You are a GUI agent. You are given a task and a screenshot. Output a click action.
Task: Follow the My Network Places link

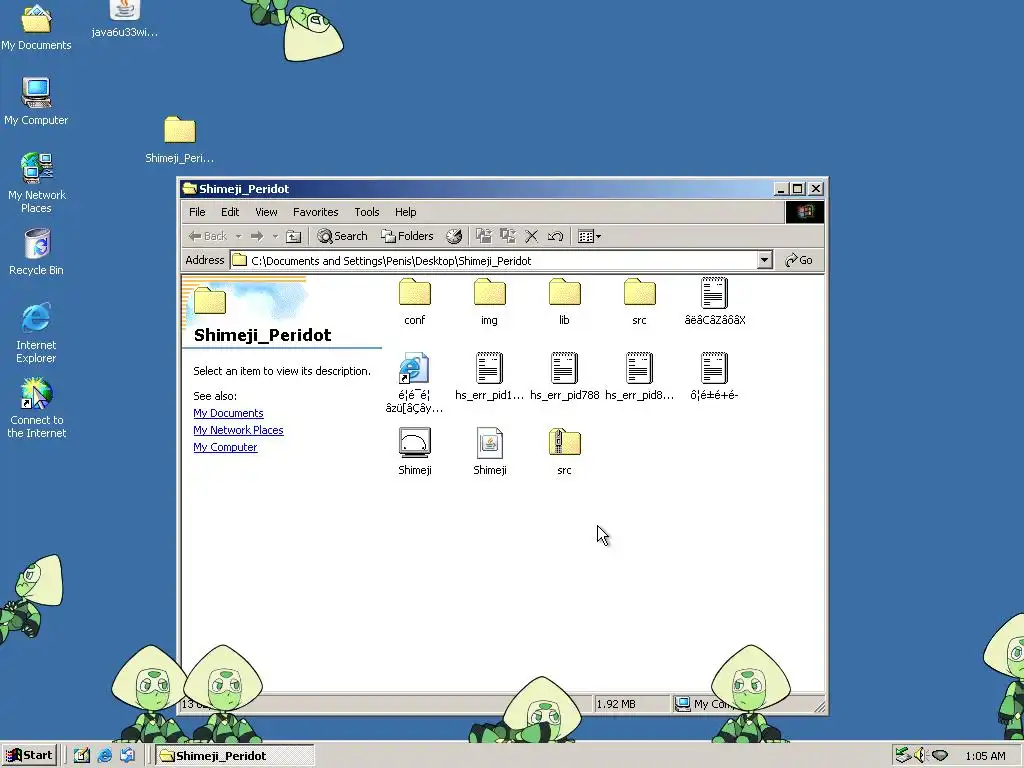[238, 430]
